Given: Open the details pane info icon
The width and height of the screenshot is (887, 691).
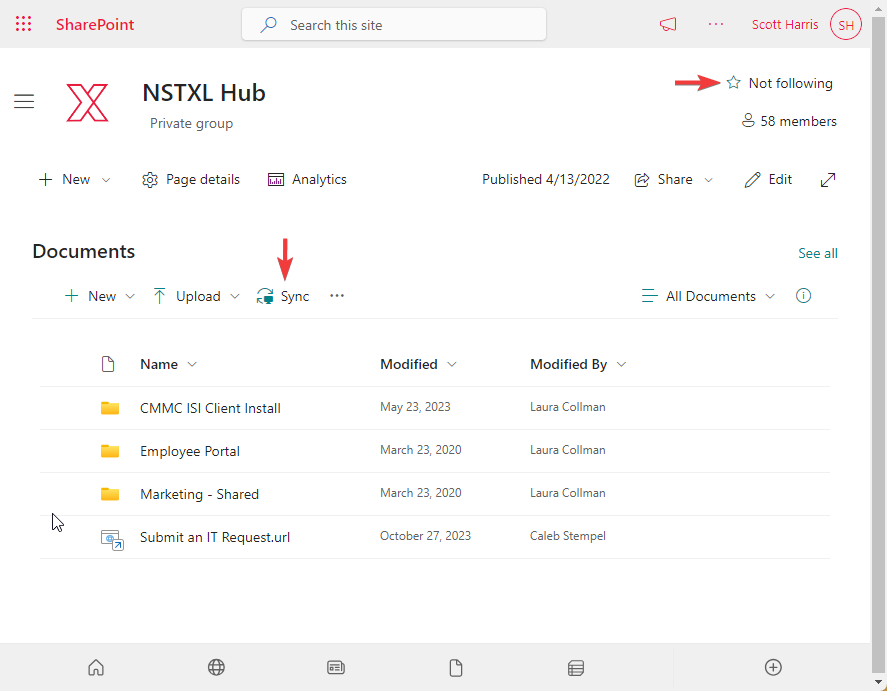Looking at the screenshot, I should click(803, 295).
